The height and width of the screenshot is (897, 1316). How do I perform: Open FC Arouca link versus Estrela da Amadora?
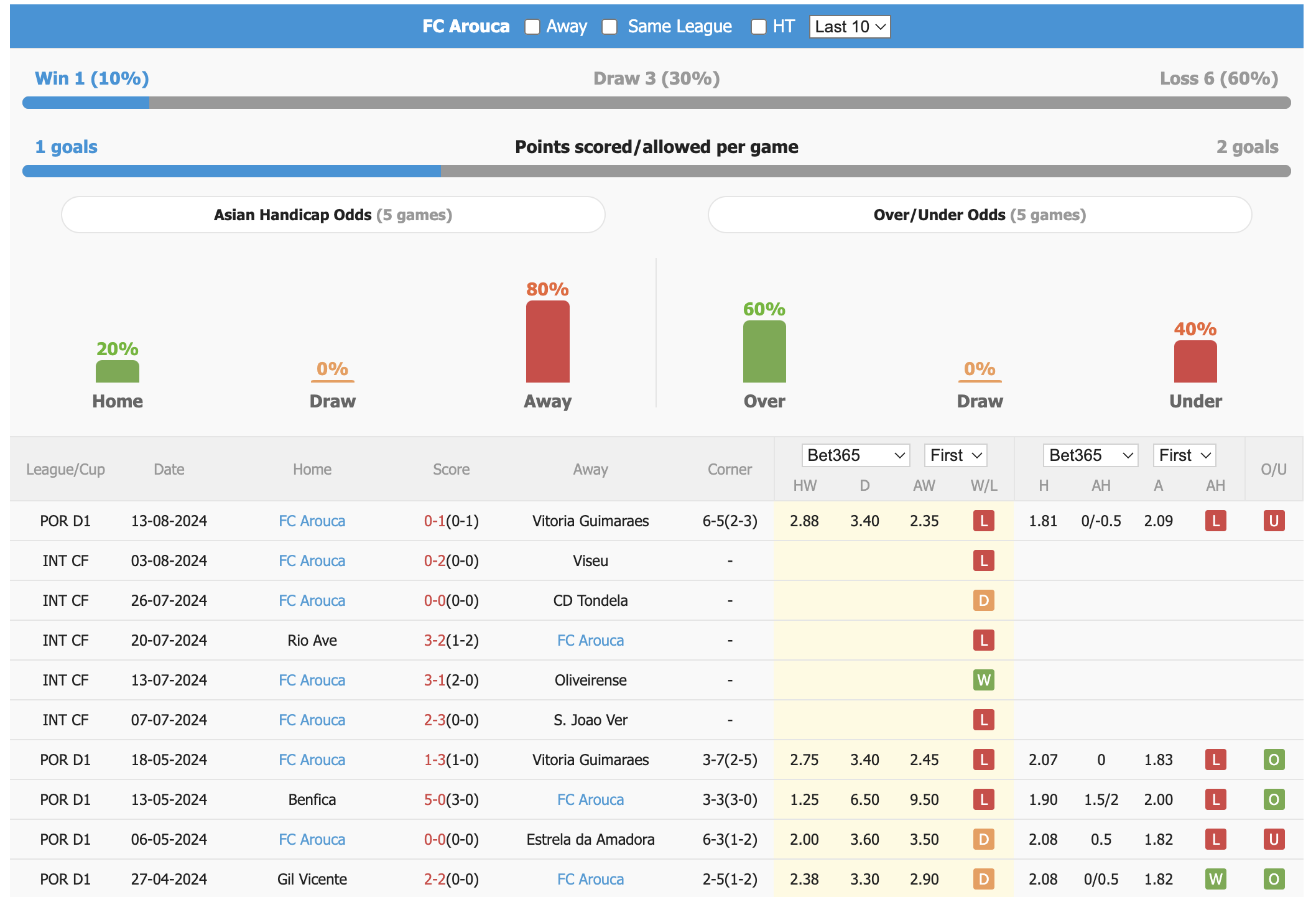click(312, 839)
